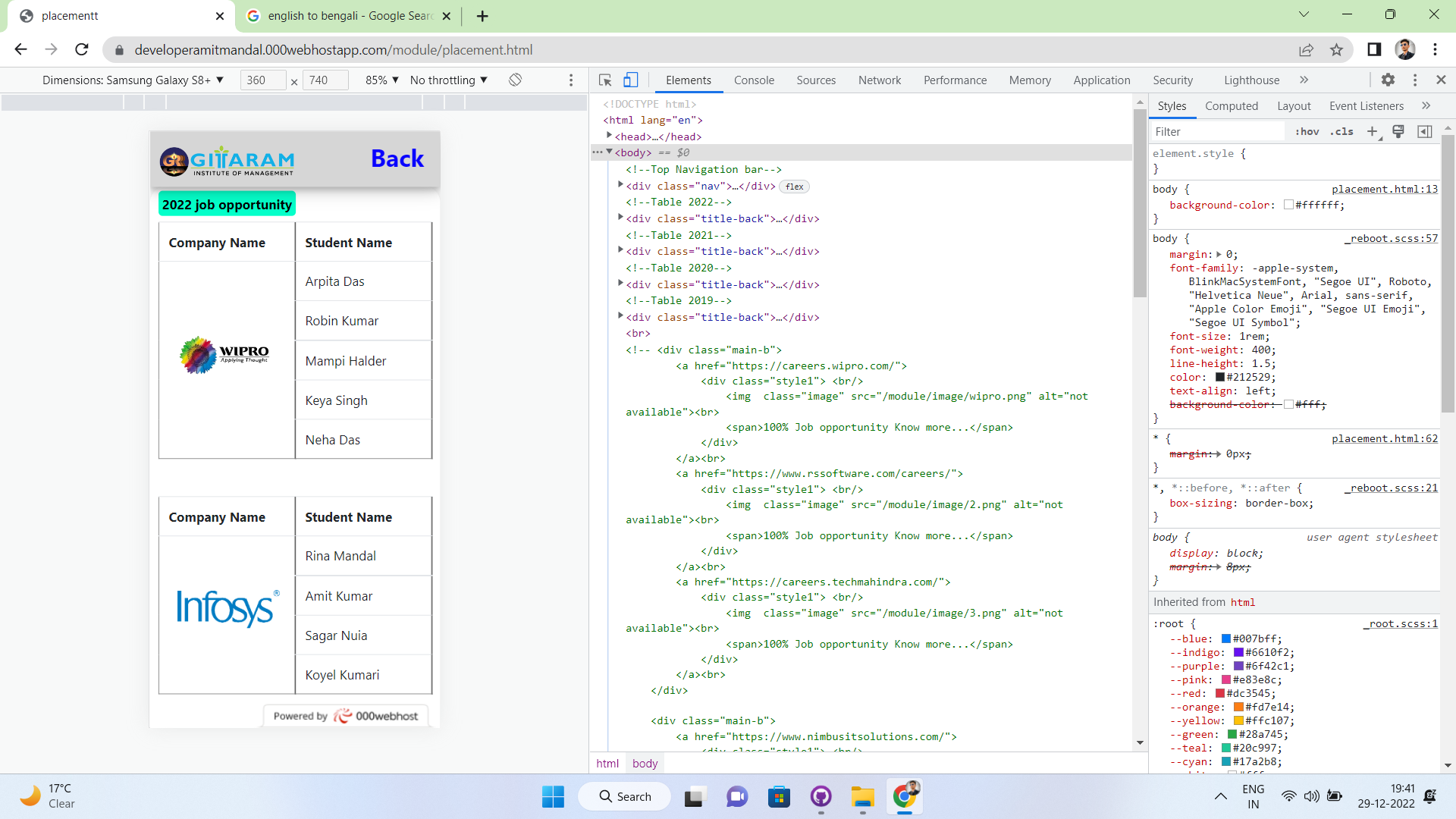Open _reboot.scss:57 source link

click(1392, 239)
